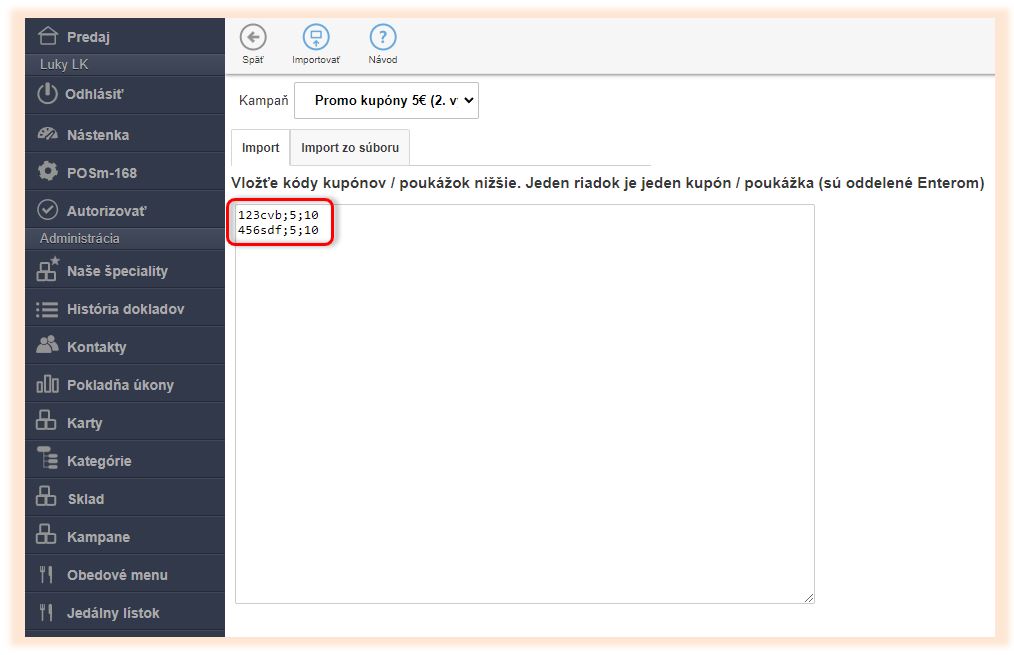The height and width of the screenshot is (655, 1014).
Task: Select Kategórie in the sidebar
Action: pos(98,461)
